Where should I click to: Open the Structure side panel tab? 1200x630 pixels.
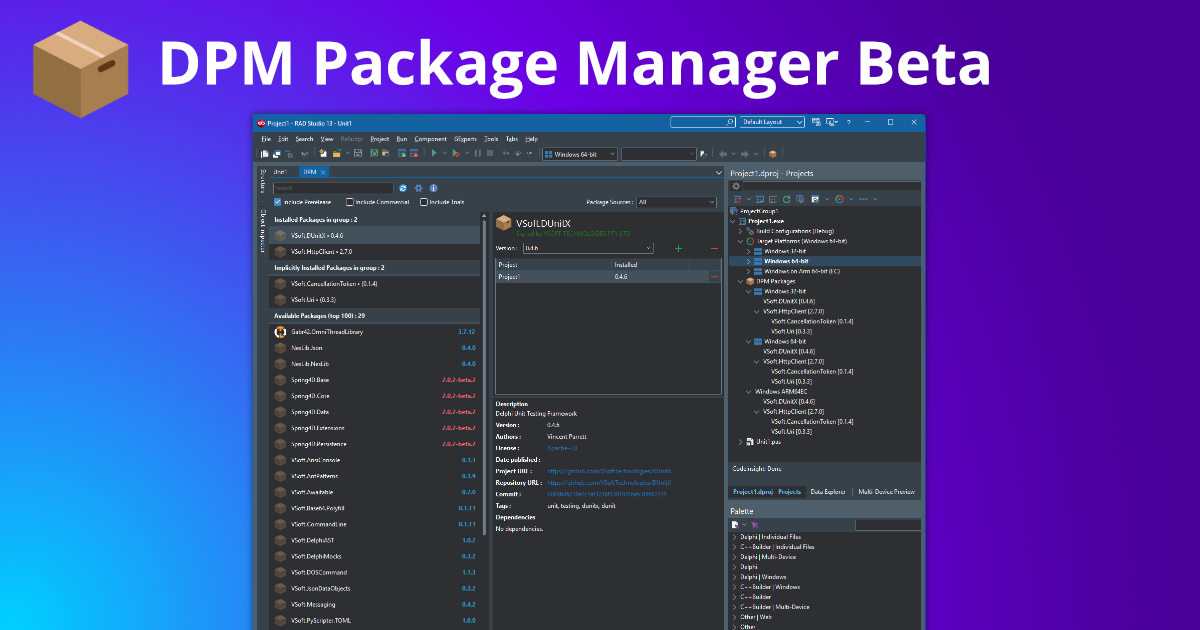[262, 181]
